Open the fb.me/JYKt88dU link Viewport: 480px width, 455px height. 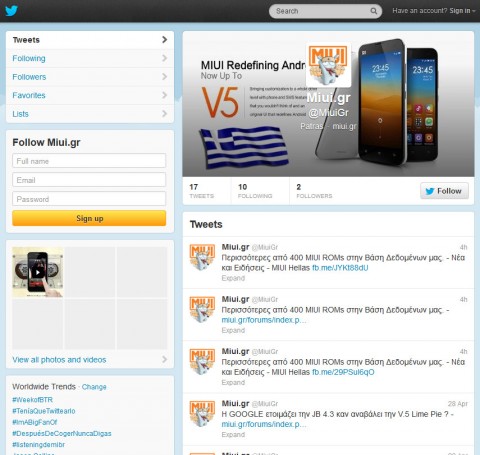coord(340,268)
